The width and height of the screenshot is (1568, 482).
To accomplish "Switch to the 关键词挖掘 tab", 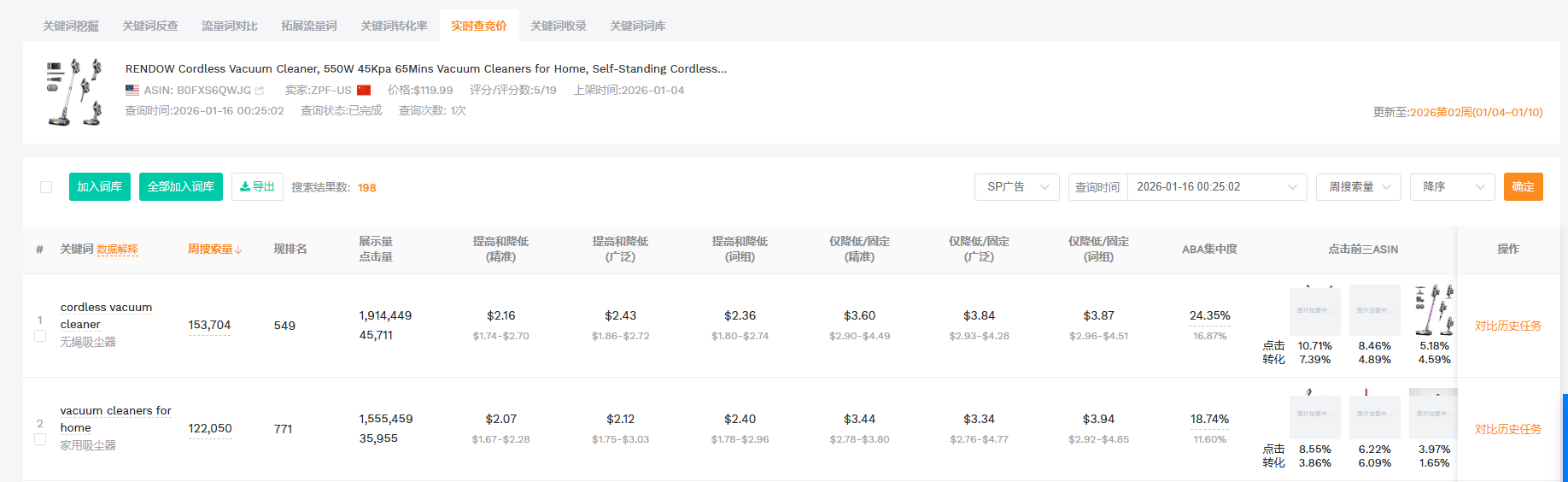I will tap(71, 26).
